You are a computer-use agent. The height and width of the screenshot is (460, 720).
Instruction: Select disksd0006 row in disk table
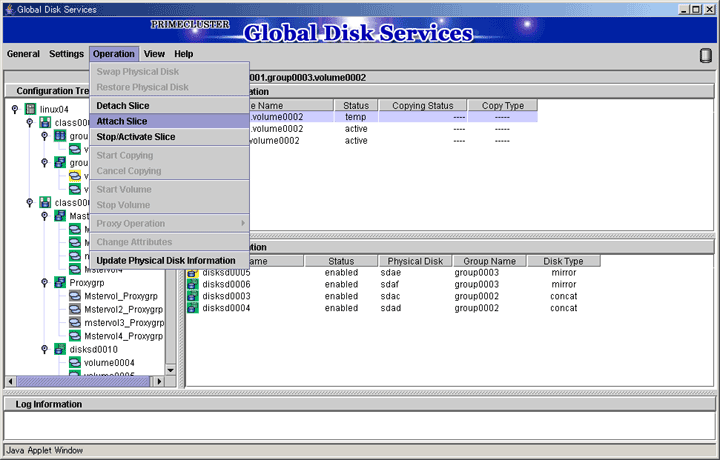393,284
